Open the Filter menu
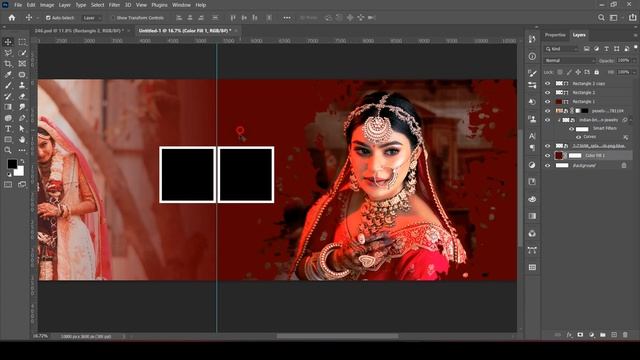 coord(114,5)
